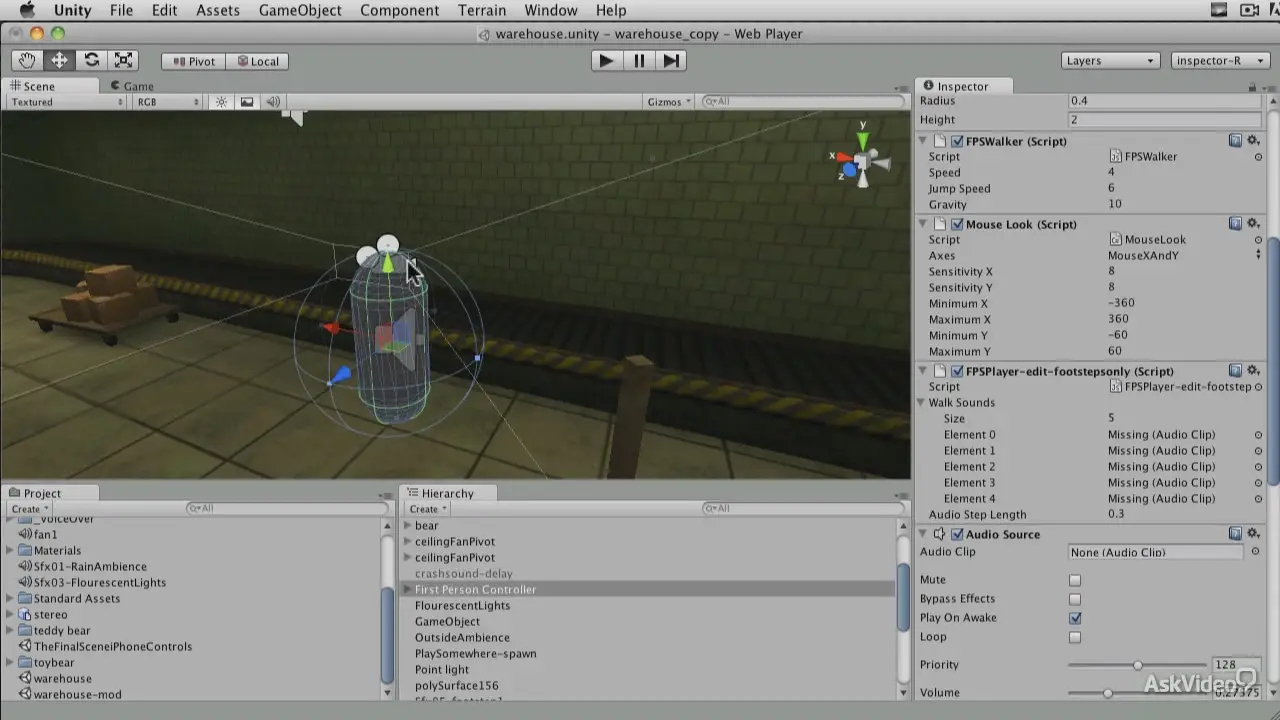Disable FPSPlayer-edit-footstepsonly script checkbox
Screen dimensions: 1280x720
point(957,371)
